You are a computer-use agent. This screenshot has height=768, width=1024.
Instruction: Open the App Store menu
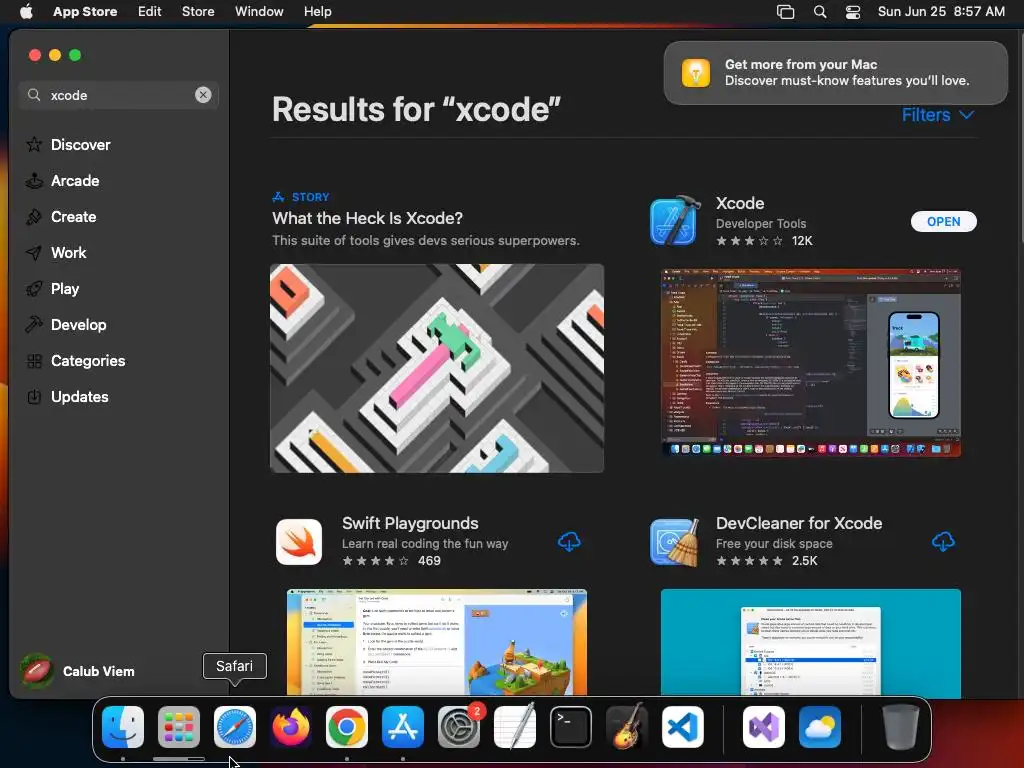pos(85,11)
